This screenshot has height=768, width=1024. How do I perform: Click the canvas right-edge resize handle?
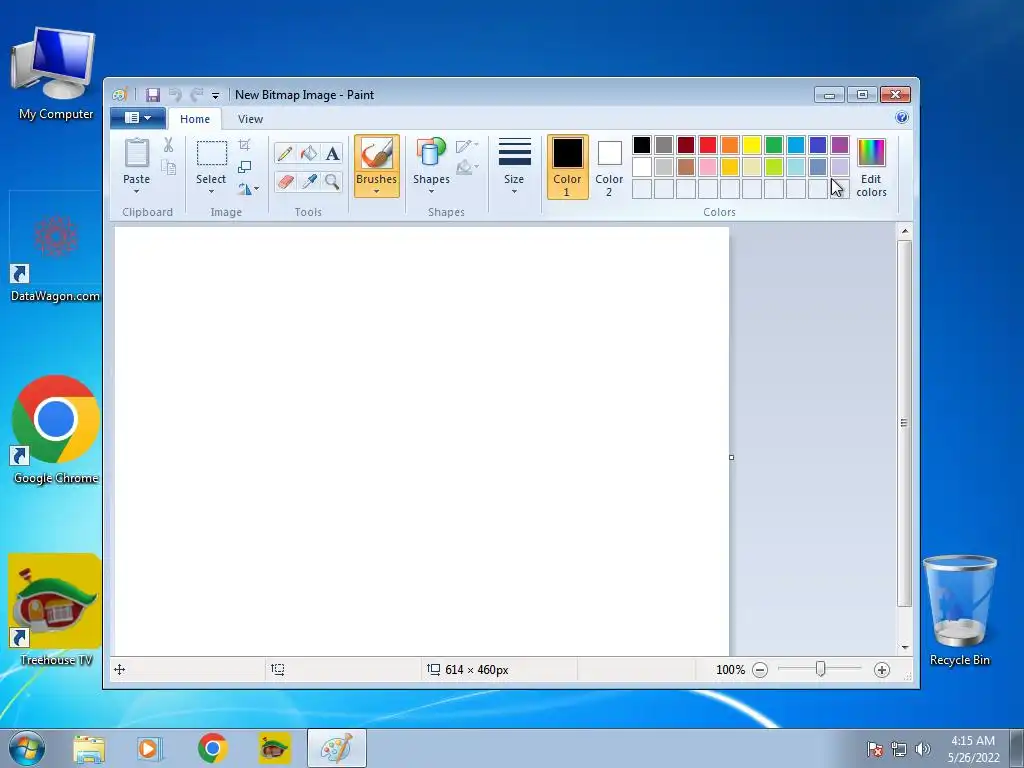[x=731, y=457]
